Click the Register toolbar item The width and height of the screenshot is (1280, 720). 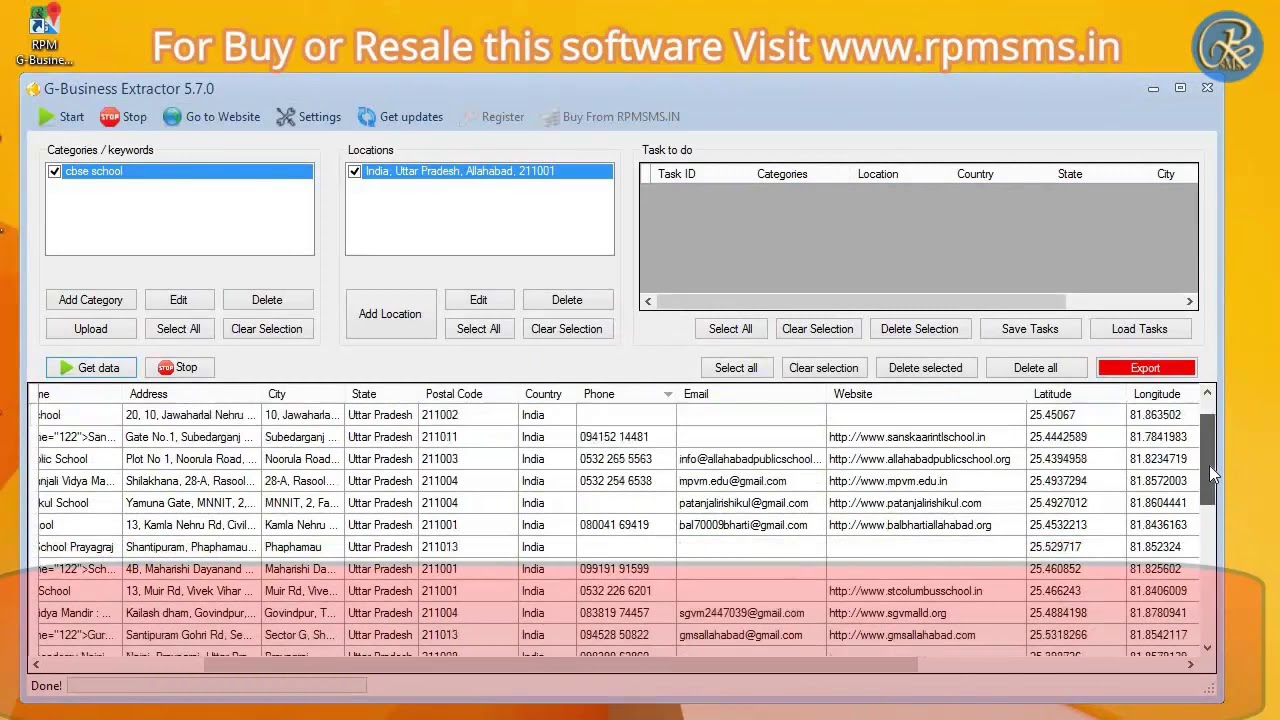[492, 117]
